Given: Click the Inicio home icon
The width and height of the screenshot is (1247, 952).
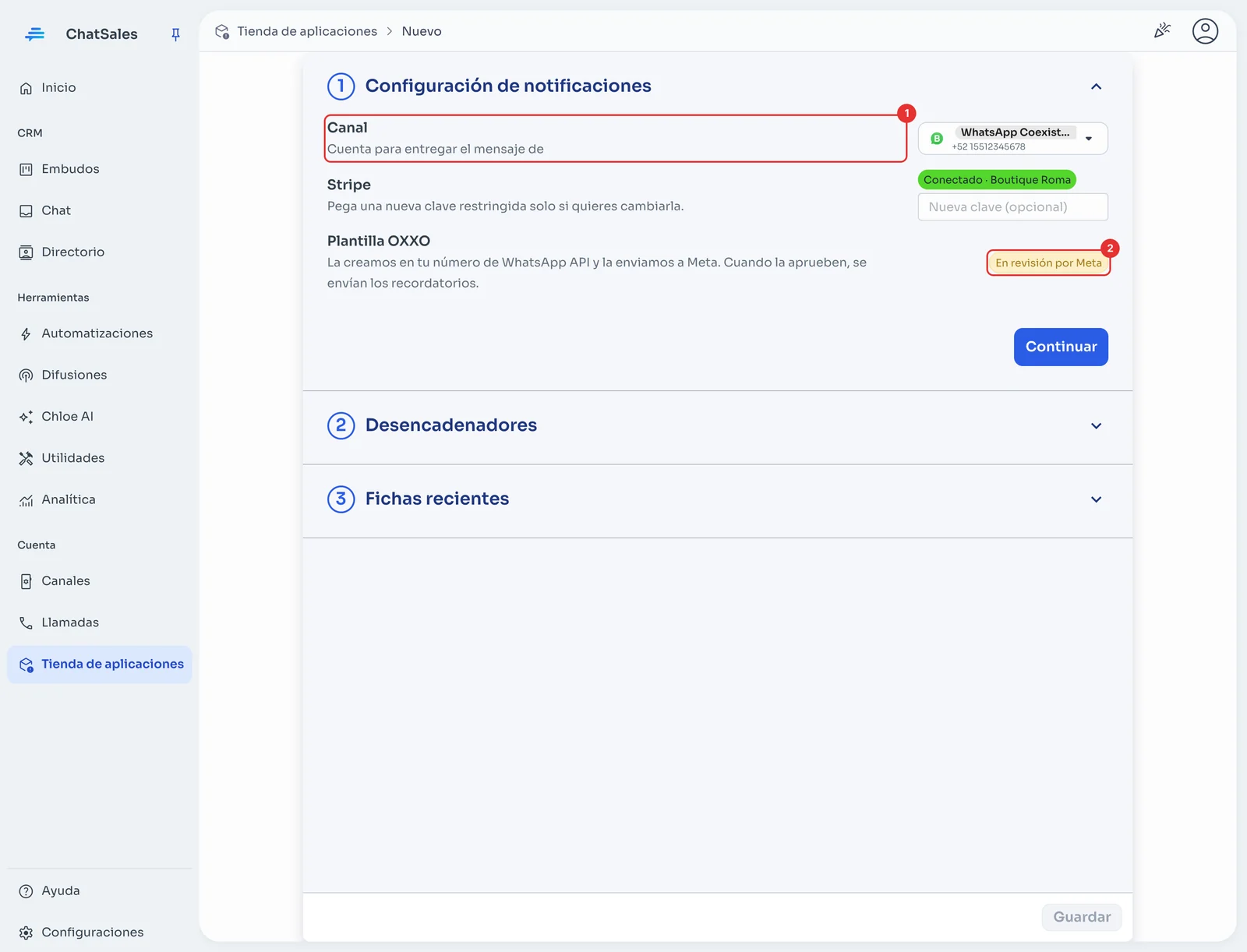Looking at the screenshot, I should coord(26,88).
